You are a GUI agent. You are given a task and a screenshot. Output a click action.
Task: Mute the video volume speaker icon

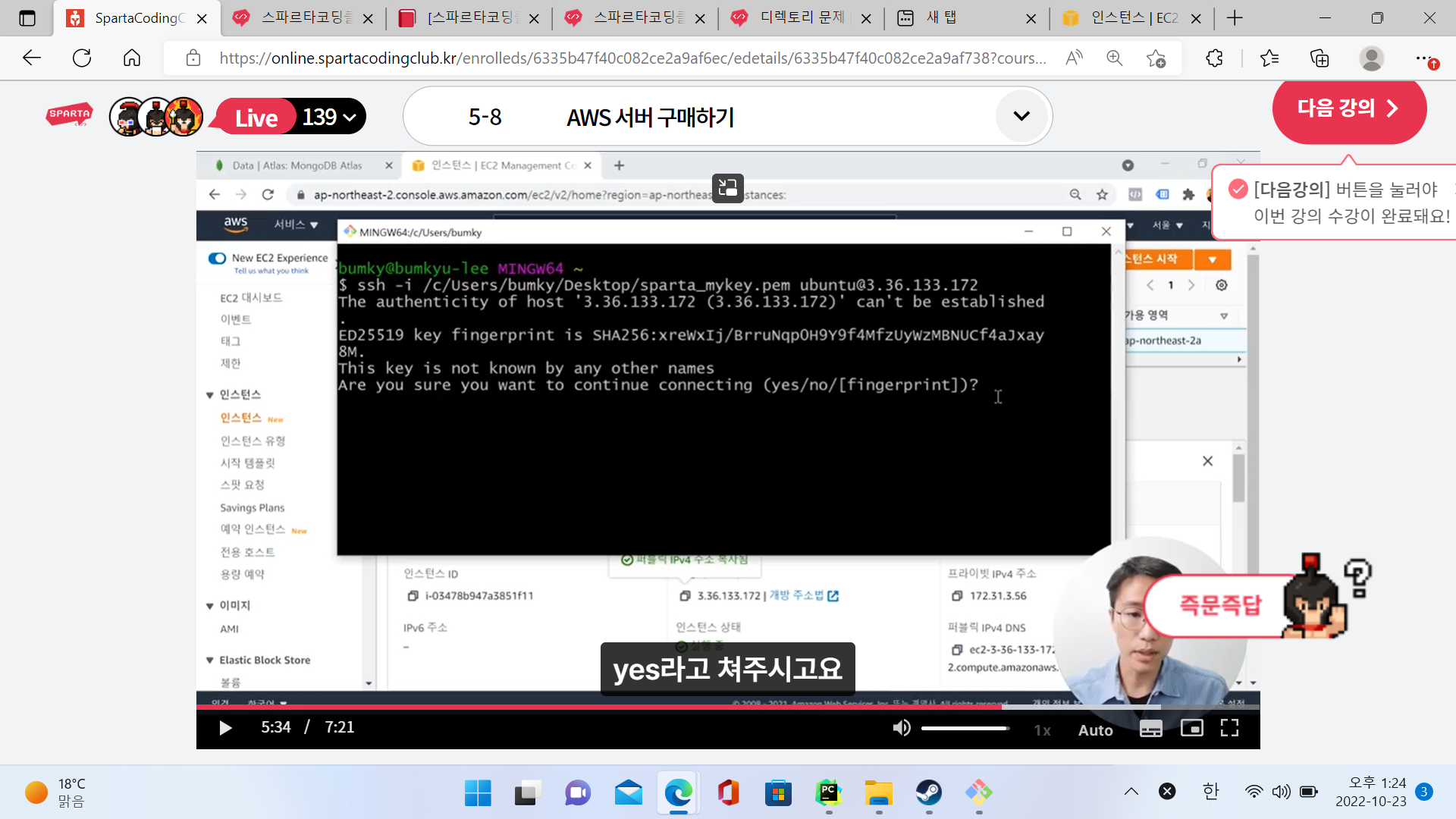pyautogui.click(x=901, y=728)
